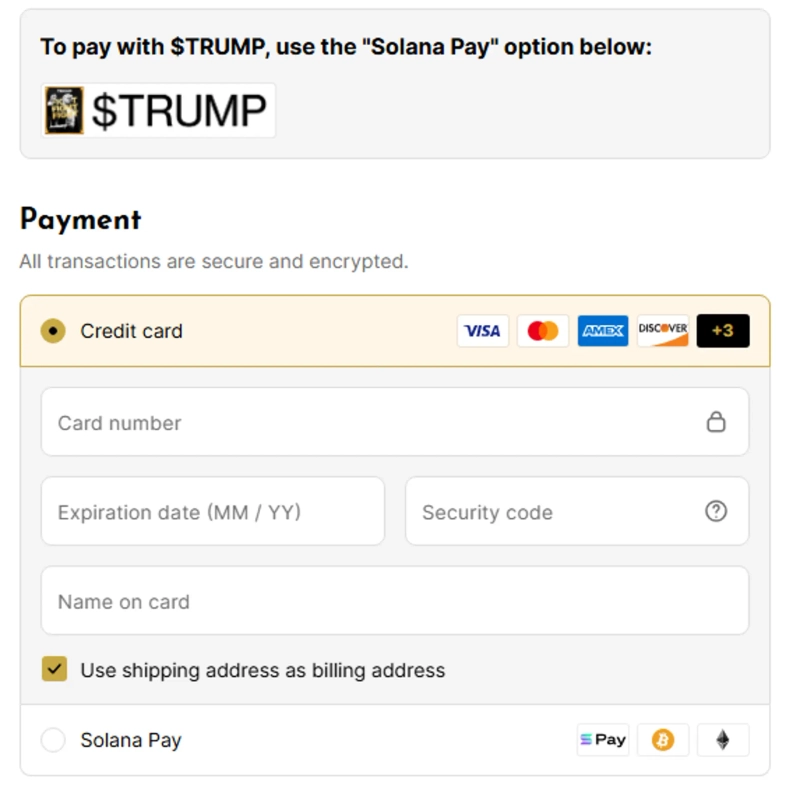800x793 pixels.
Task: Click the Discover card icon
Action: point(663,331)
